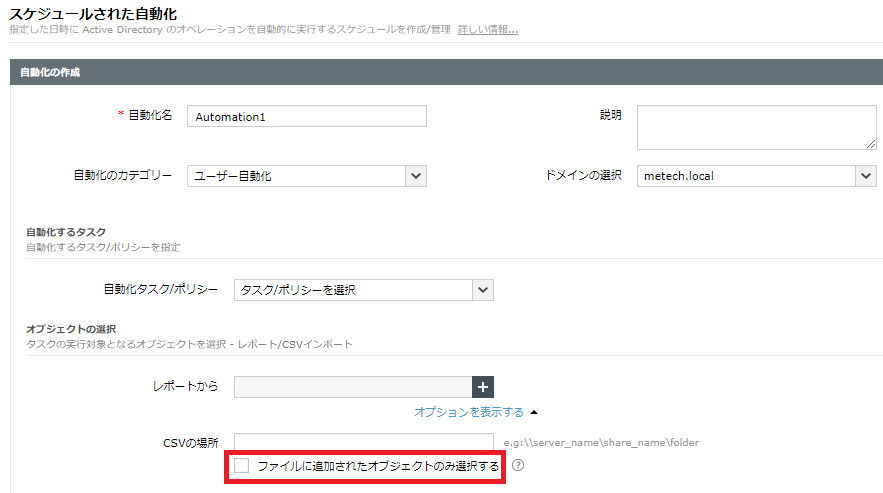Click the 自動化するタスク section heading
Screen dimensions: 883x493
click(x=66, y=232)
